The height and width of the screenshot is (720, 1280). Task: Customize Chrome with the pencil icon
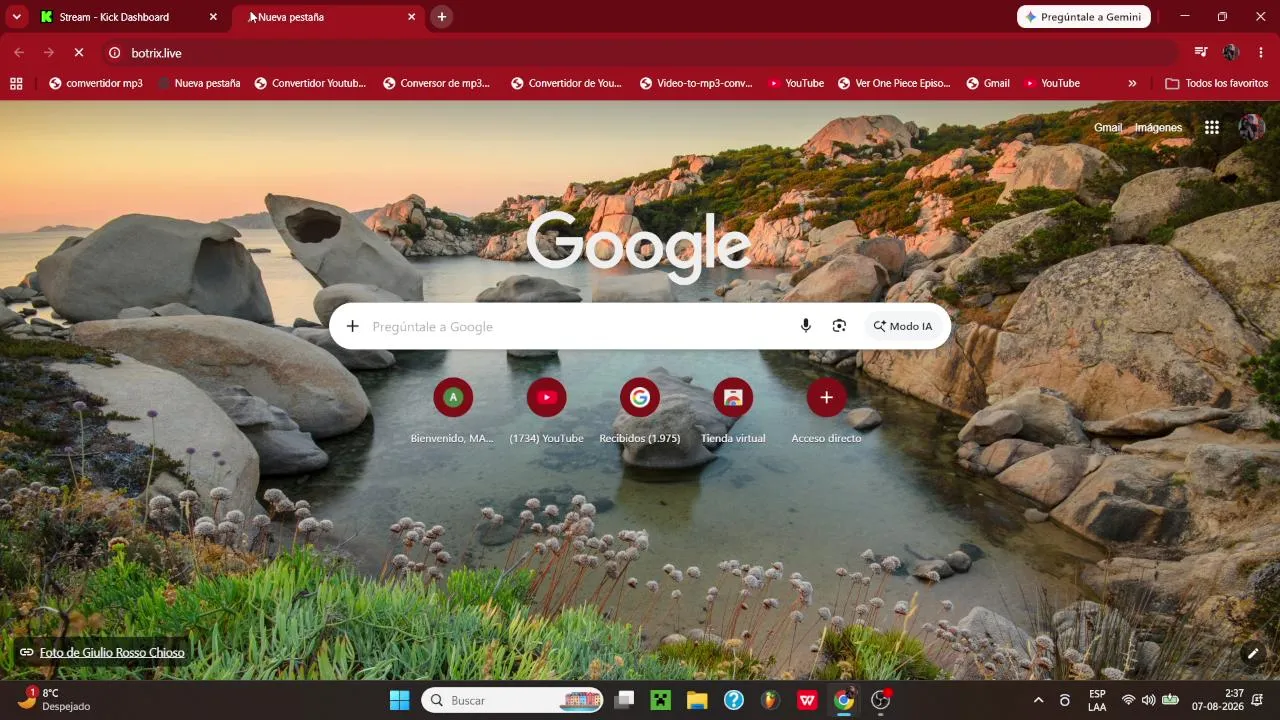coord(1252,653)
